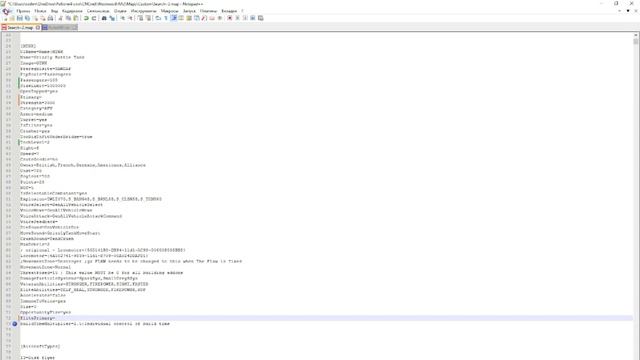Click the Print toolbar icon
The height and width of the screenshot is (360, 640).
50,18
